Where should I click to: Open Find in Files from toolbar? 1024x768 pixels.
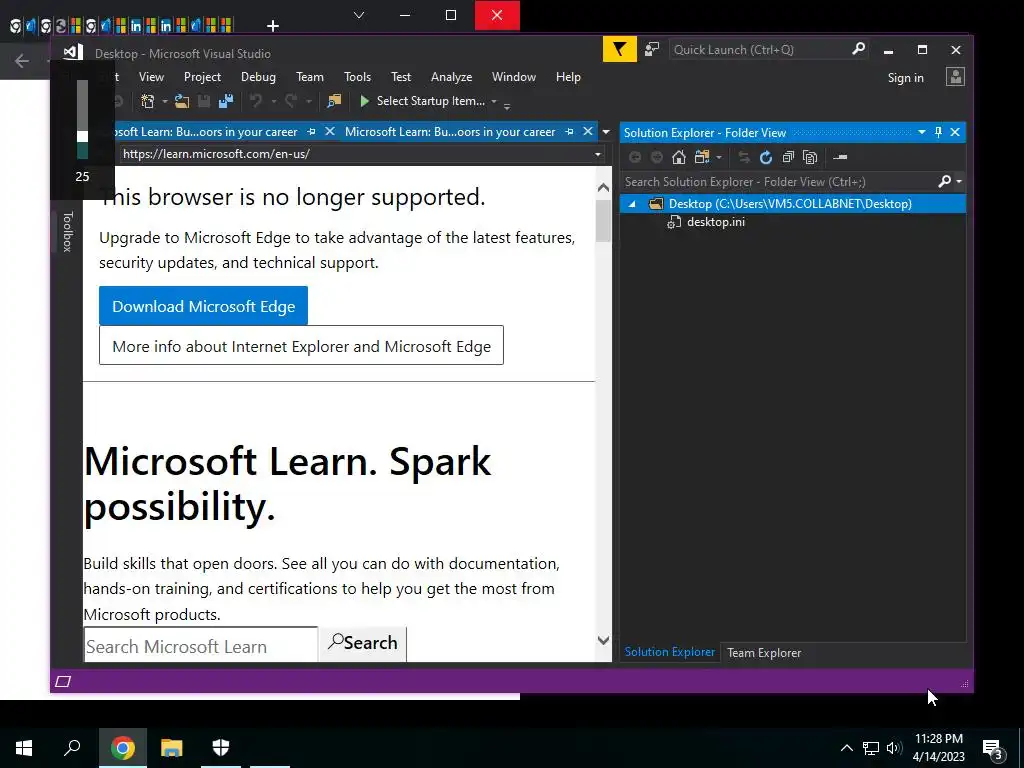point(334,101)
